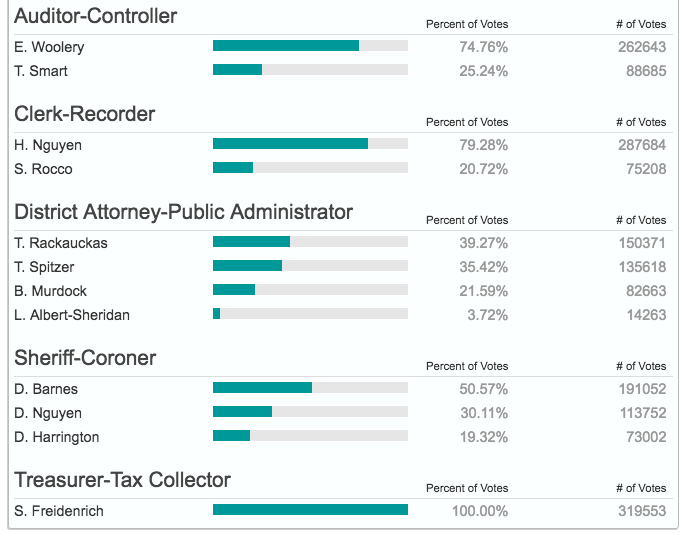Click T. Smart's vote progress bar
The image size is (682, 533).
pyautogui.click(x=310, y=70)
